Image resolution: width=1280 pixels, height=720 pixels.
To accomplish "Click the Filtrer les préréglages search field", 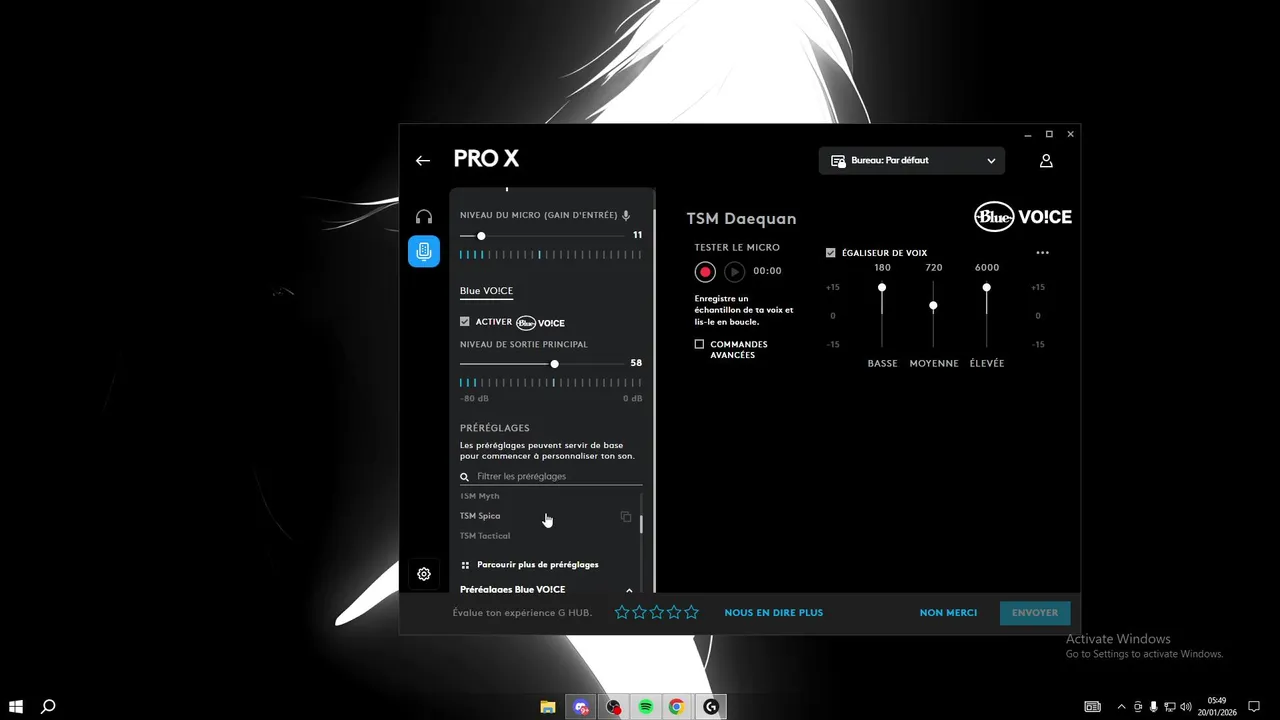I will pos(551,477).
